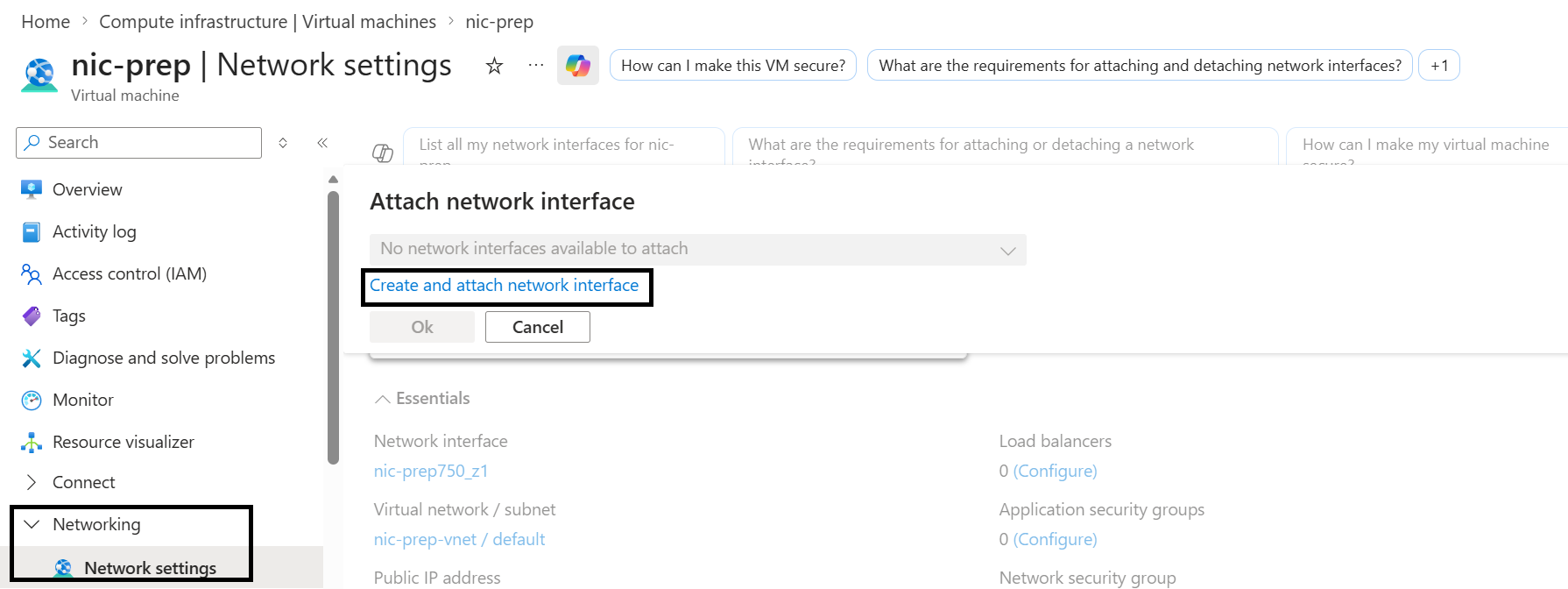Select 'List all my network interfaces' prompt
The width and height of the screenshot is (1568, 589).
(x=564, y=146)
